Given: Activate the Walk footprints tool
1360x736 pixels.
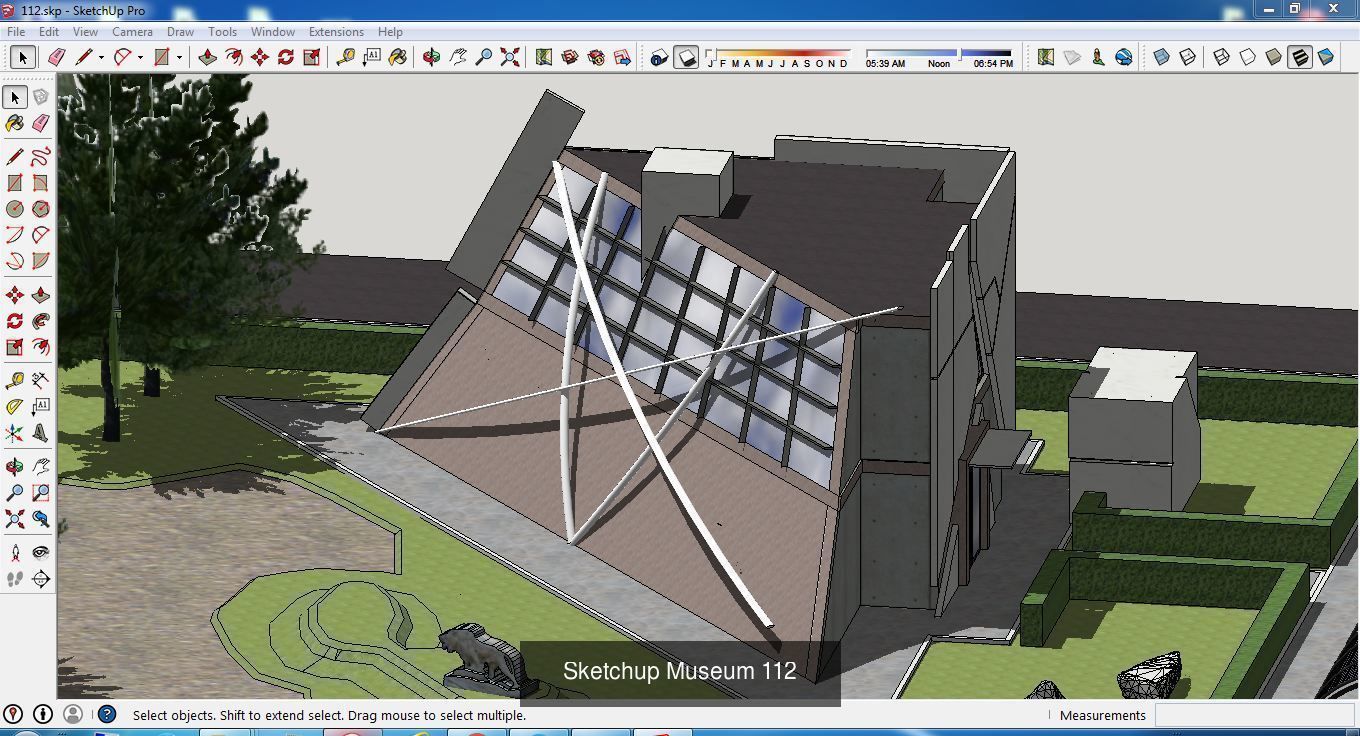Looking at the screenshot, I should [14, 578].
